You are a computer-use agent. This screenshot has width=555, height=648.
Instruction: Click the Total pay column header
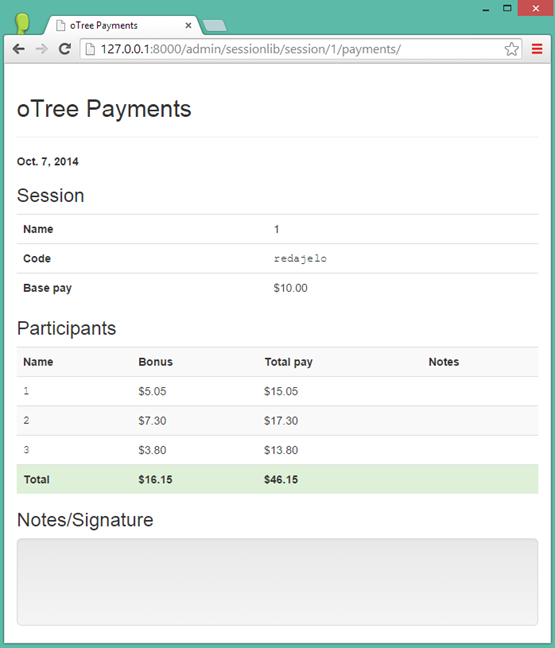point(288,362)
